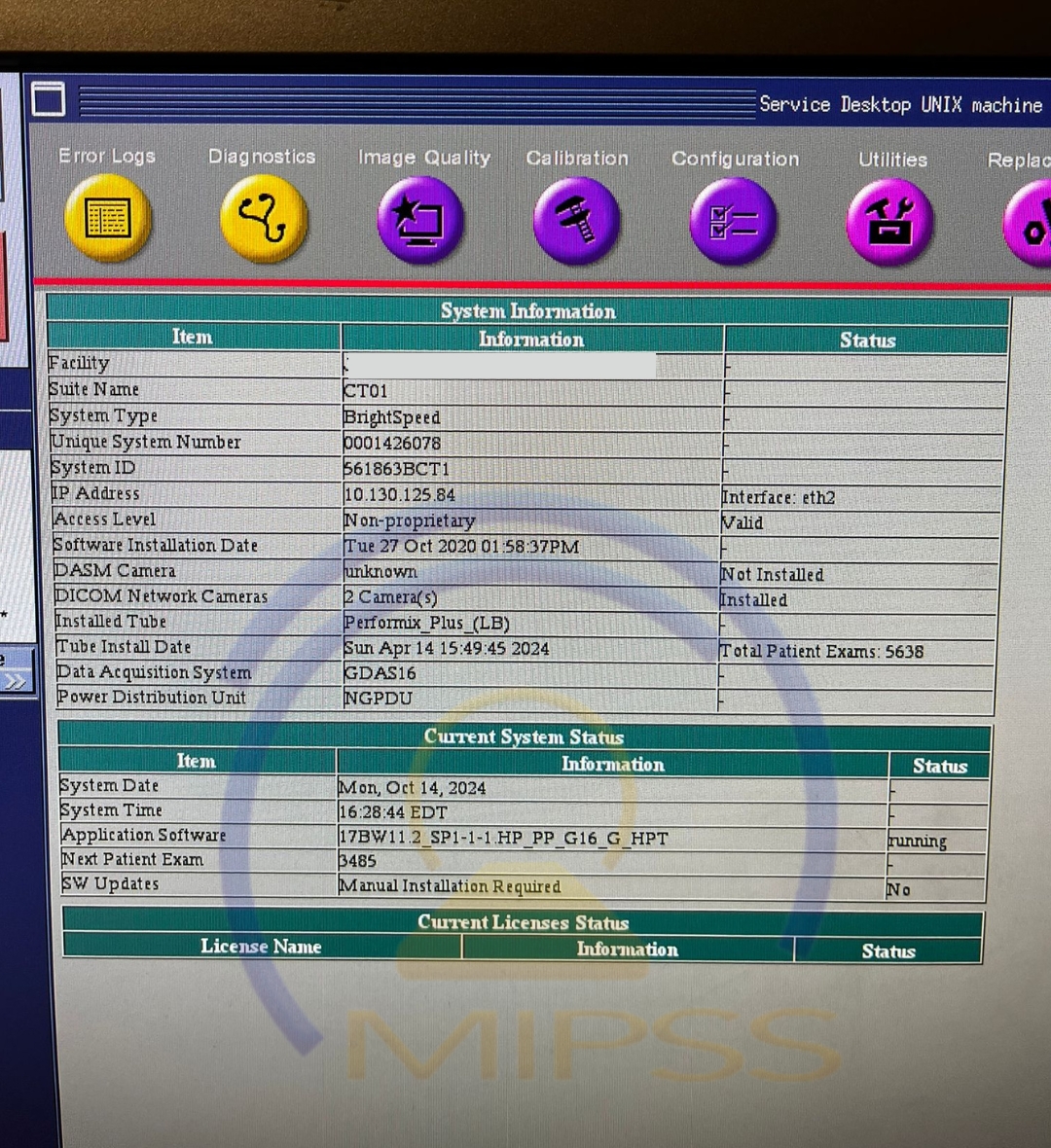Click the System Date Mon, Oct 14, 2024
1051x1148 pixels.
(x=413, y=788)
